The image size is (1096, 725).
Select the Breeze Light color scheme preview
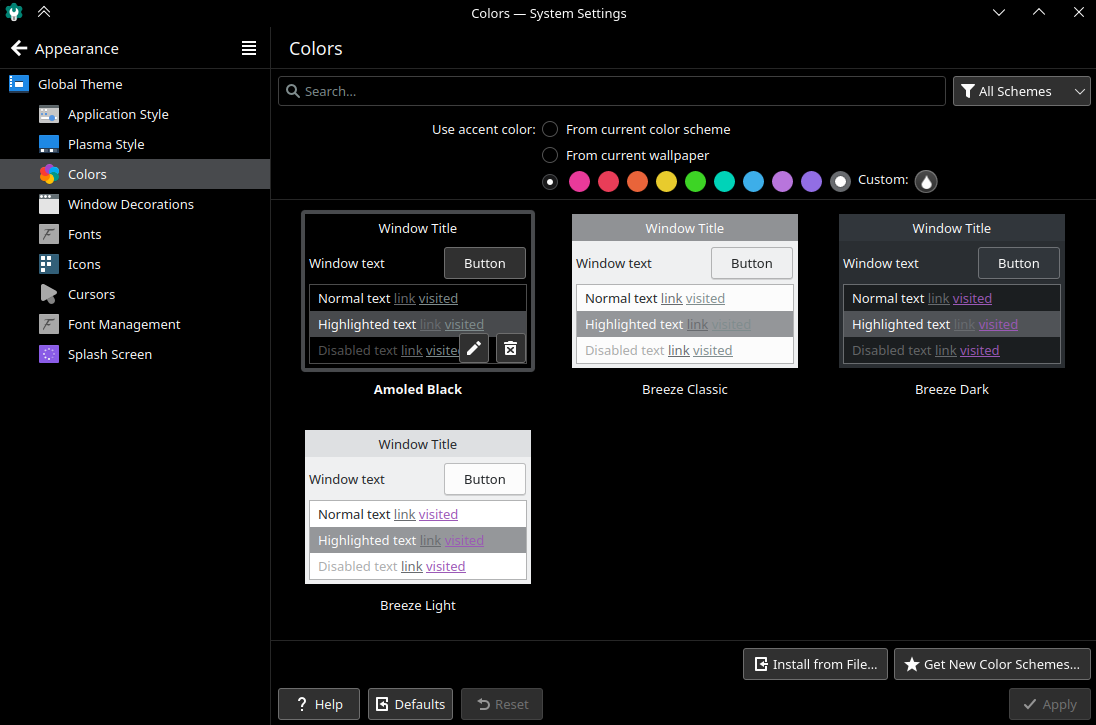pyautogui.click(x=418, y=507)
